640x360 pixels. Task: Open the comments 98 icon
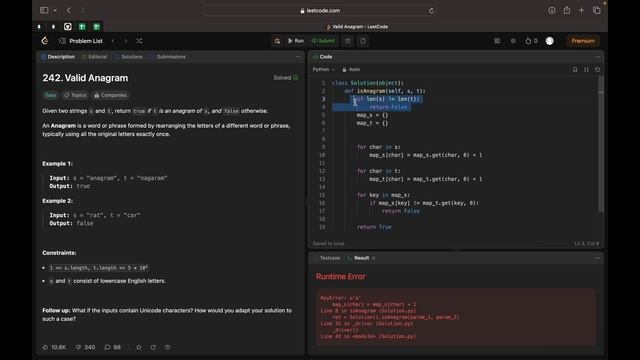click(113, 347)
